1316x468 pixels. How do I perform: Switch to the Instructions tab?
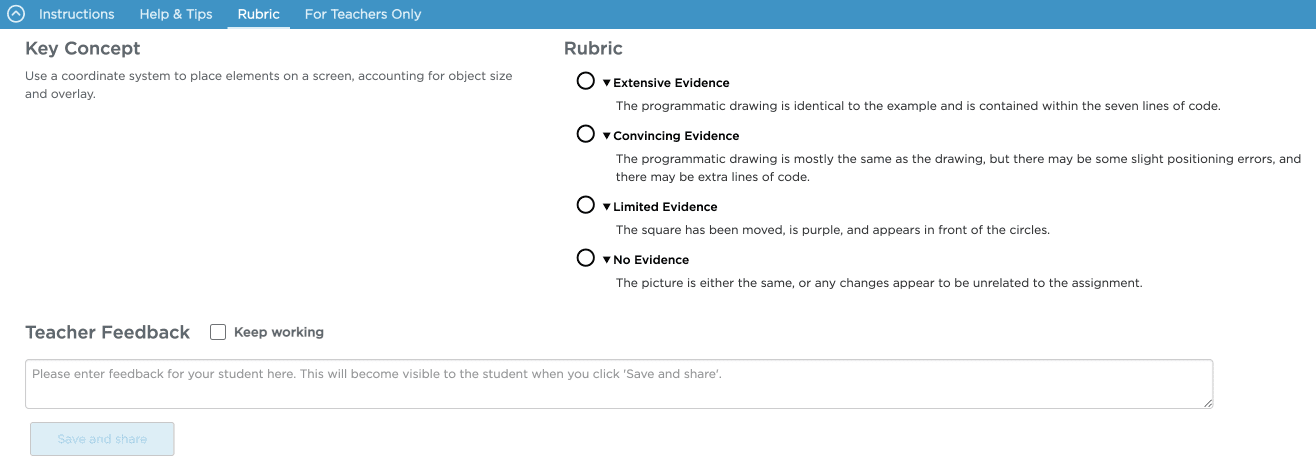76,14
